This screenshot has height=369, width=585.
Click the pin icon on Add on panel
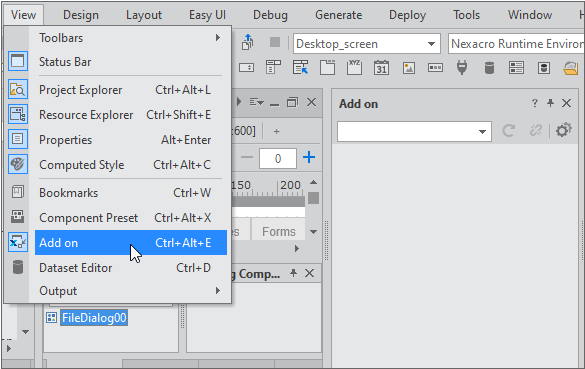pos(550,103)
